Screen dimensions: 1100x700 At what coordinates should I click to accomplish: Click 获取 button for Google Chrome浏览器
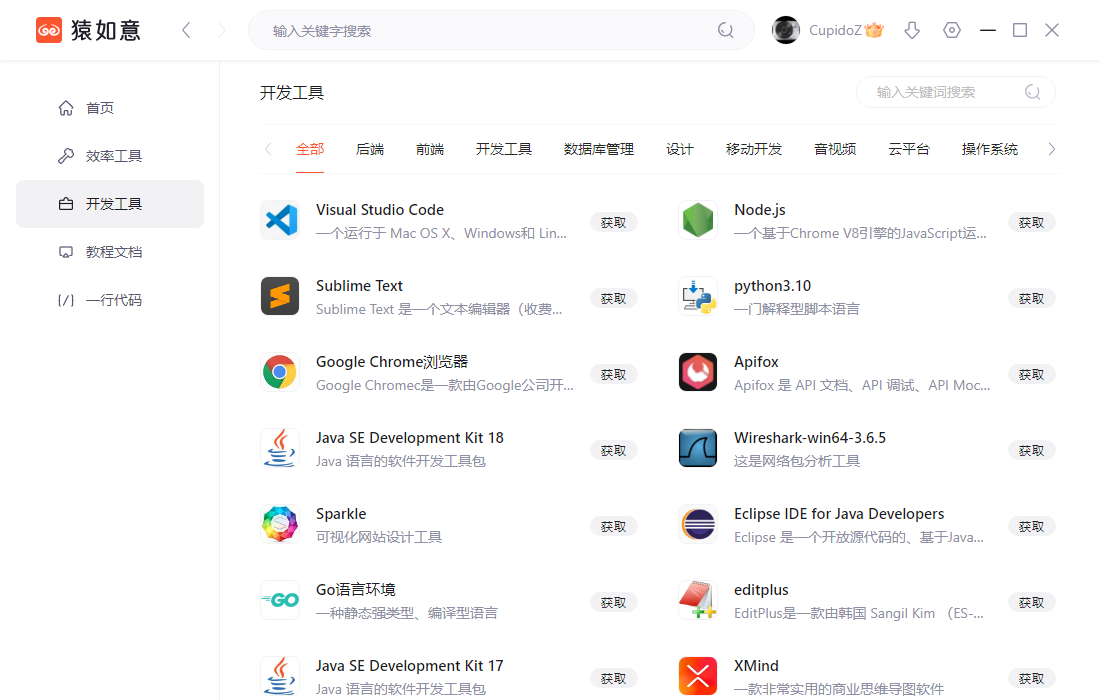coord(613,375)
